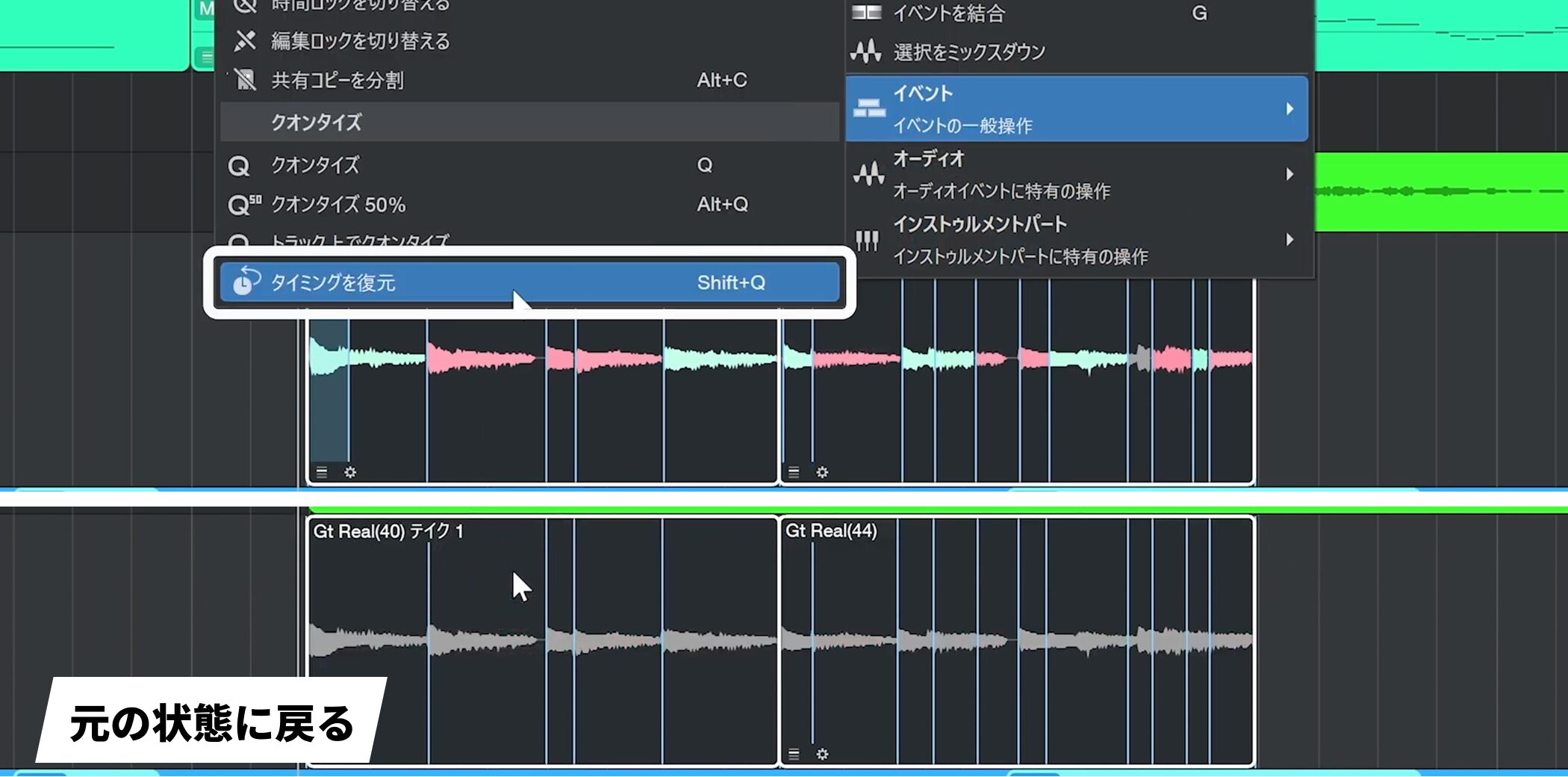This screenshot has width=1568, height=777.
Task: Click the Restore Timing clock icon
Action: click(245, 282)
